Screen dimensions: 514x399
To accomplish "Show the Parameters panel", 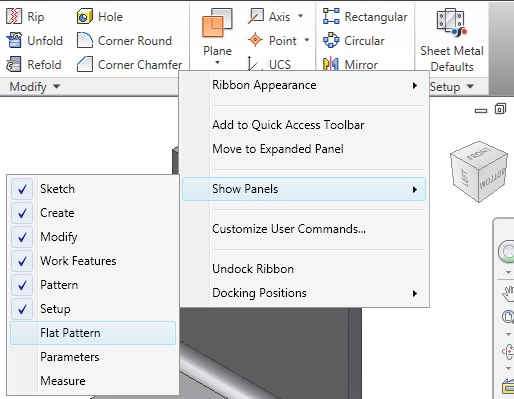I will [93, 357].
